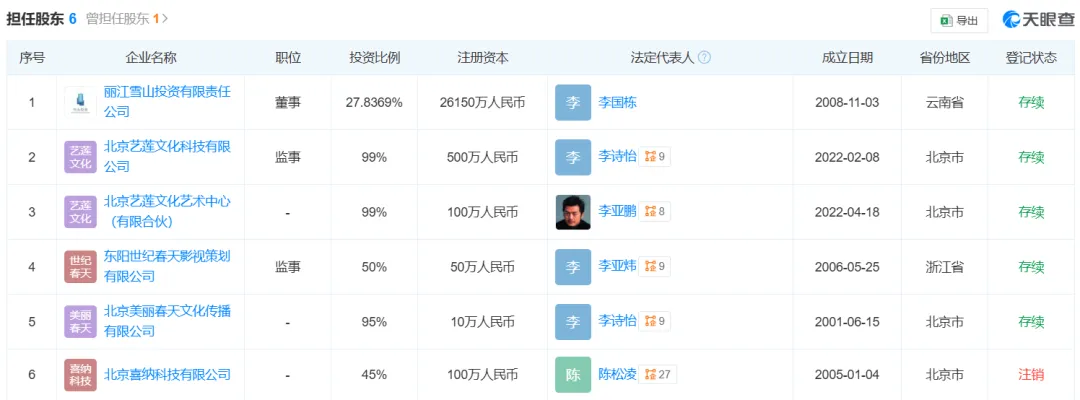Click 李亚鹏's portrait photo thumbnail

point(573,212)
